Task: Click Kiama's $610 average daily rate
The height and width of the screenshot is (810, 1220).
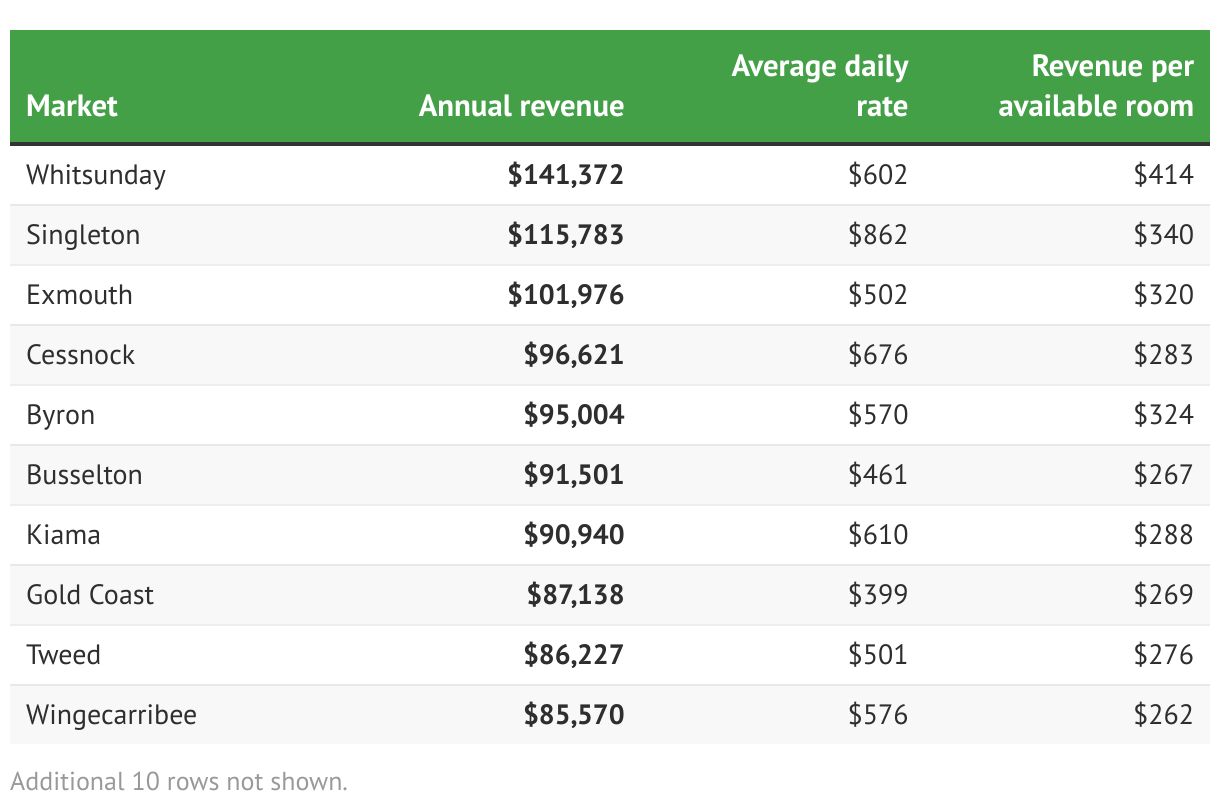Action: click(x=878, y=535)
